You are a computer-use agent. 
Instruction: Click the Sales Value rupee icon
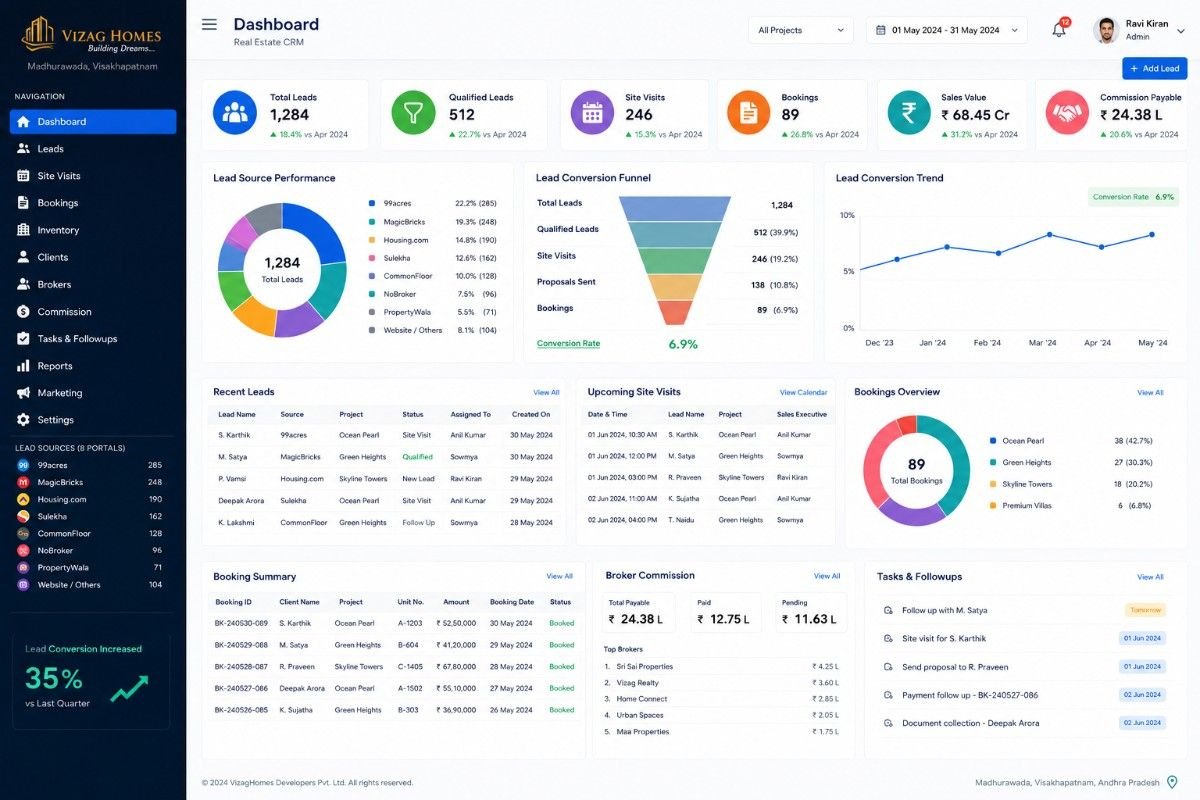point(909,112)
